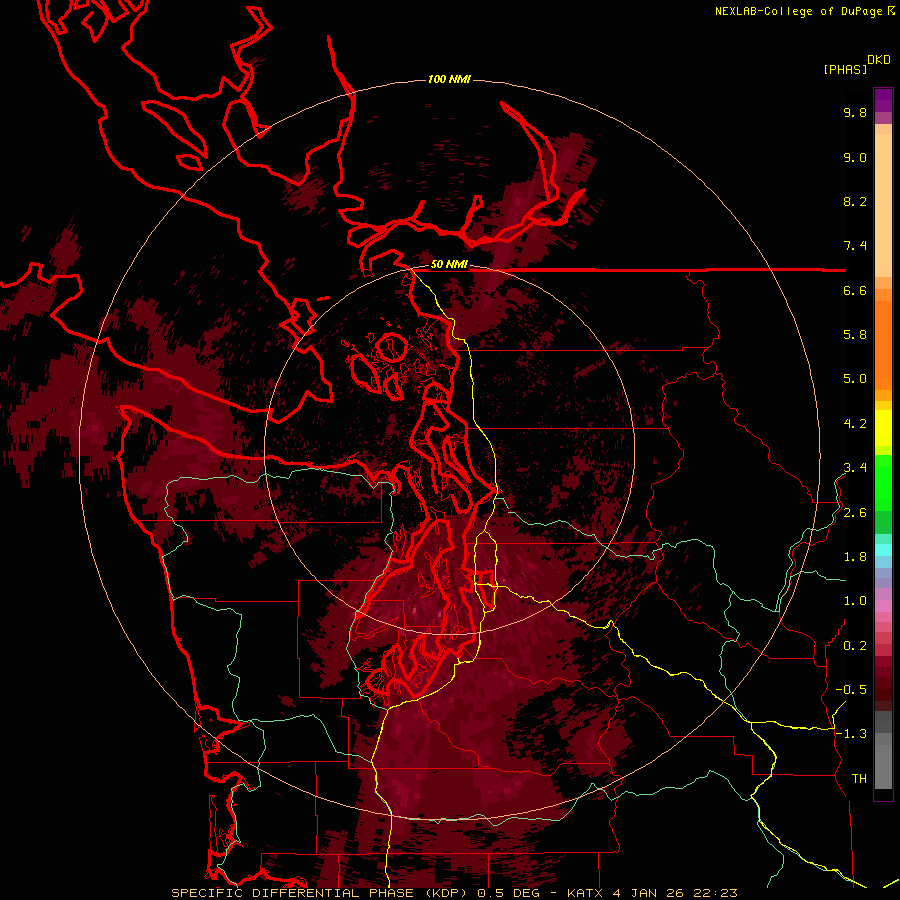Click the [PHAS] legend heading
900x900 pixels.
(x=845, y=69)
